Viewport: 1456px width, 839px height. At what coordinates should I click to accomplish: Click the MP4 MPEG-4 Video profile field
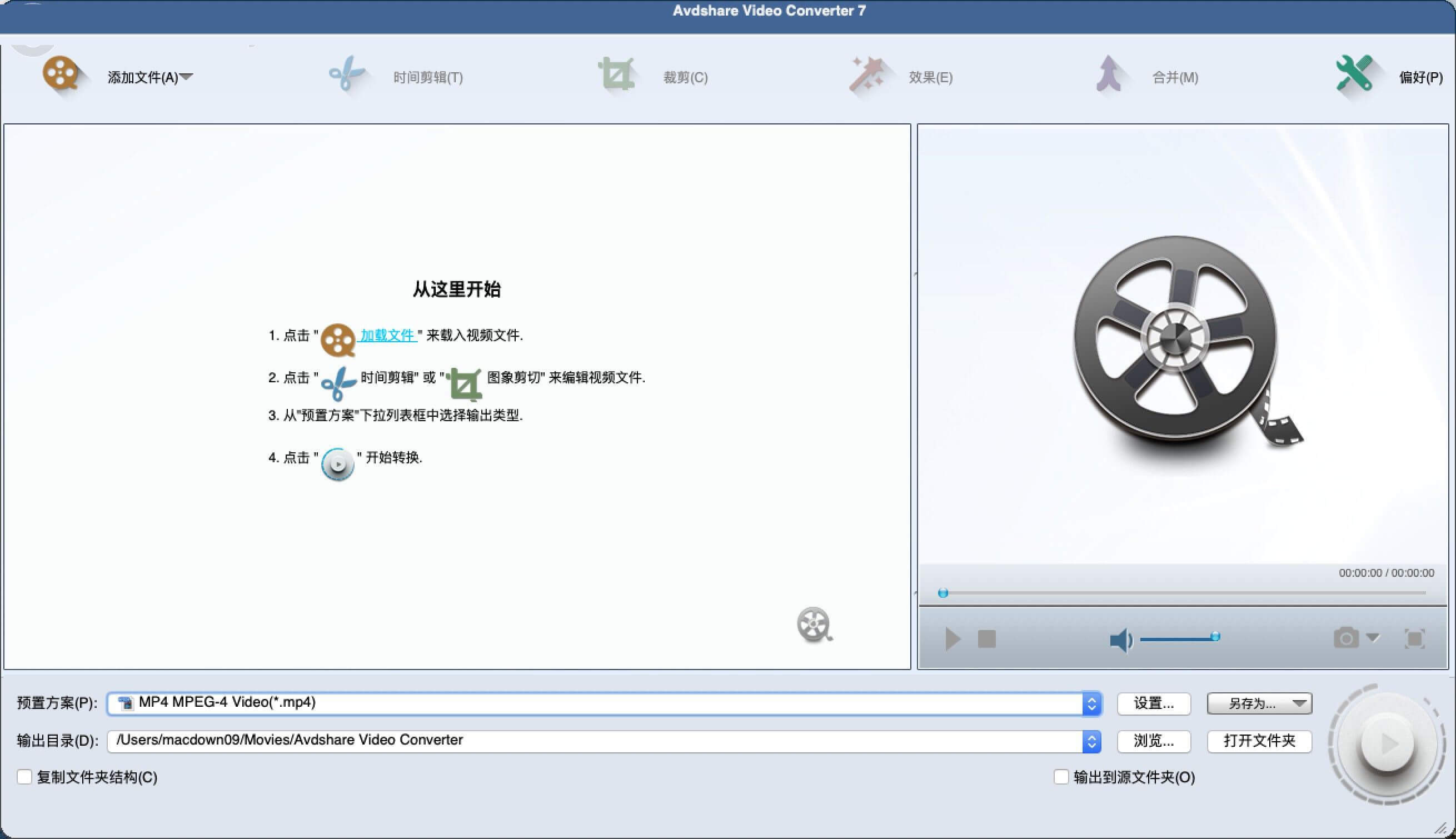[x=604, y=703]
